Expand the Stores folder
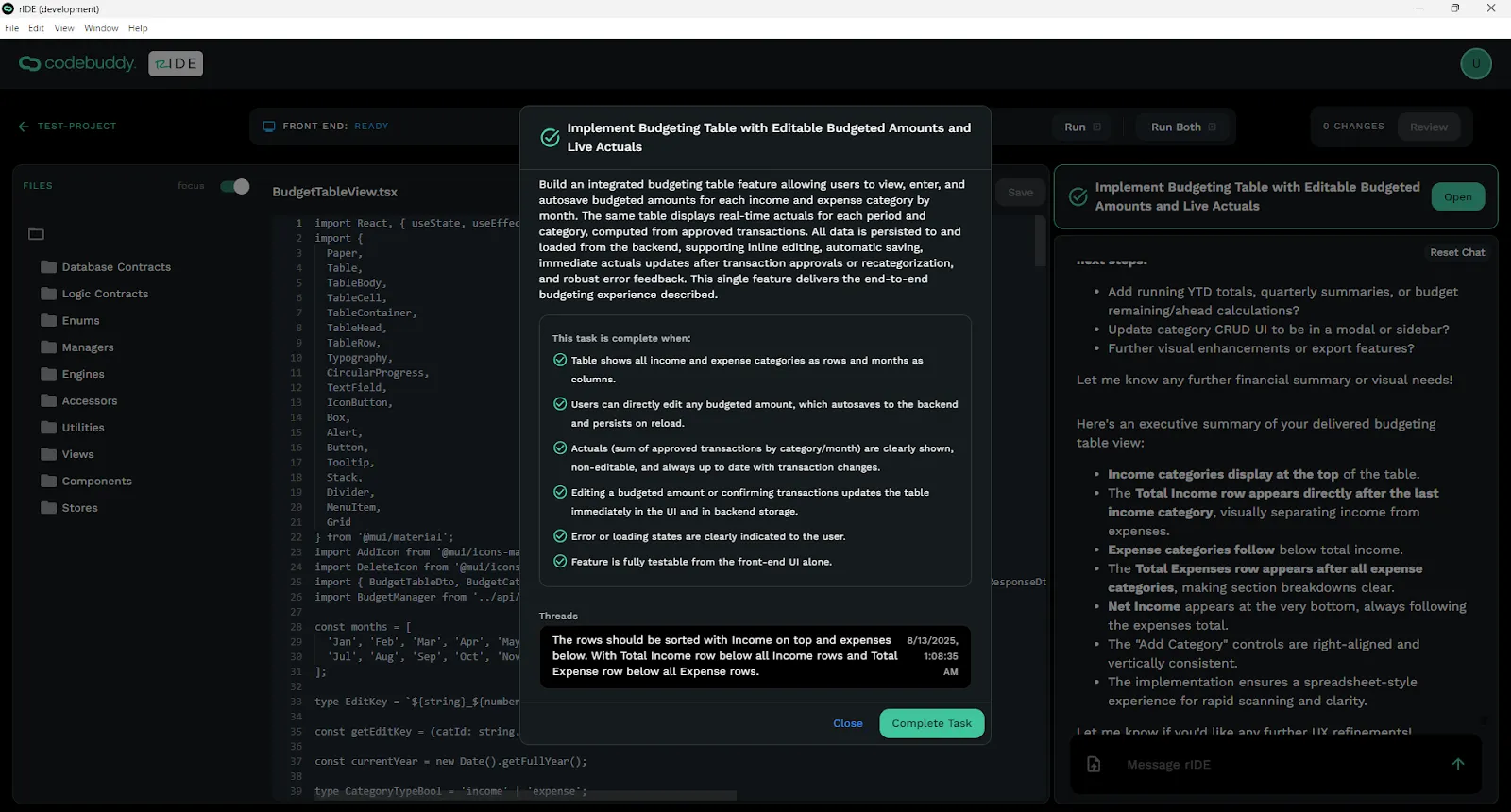This screenshot has width=1511, height=812. tap(69, 508)
